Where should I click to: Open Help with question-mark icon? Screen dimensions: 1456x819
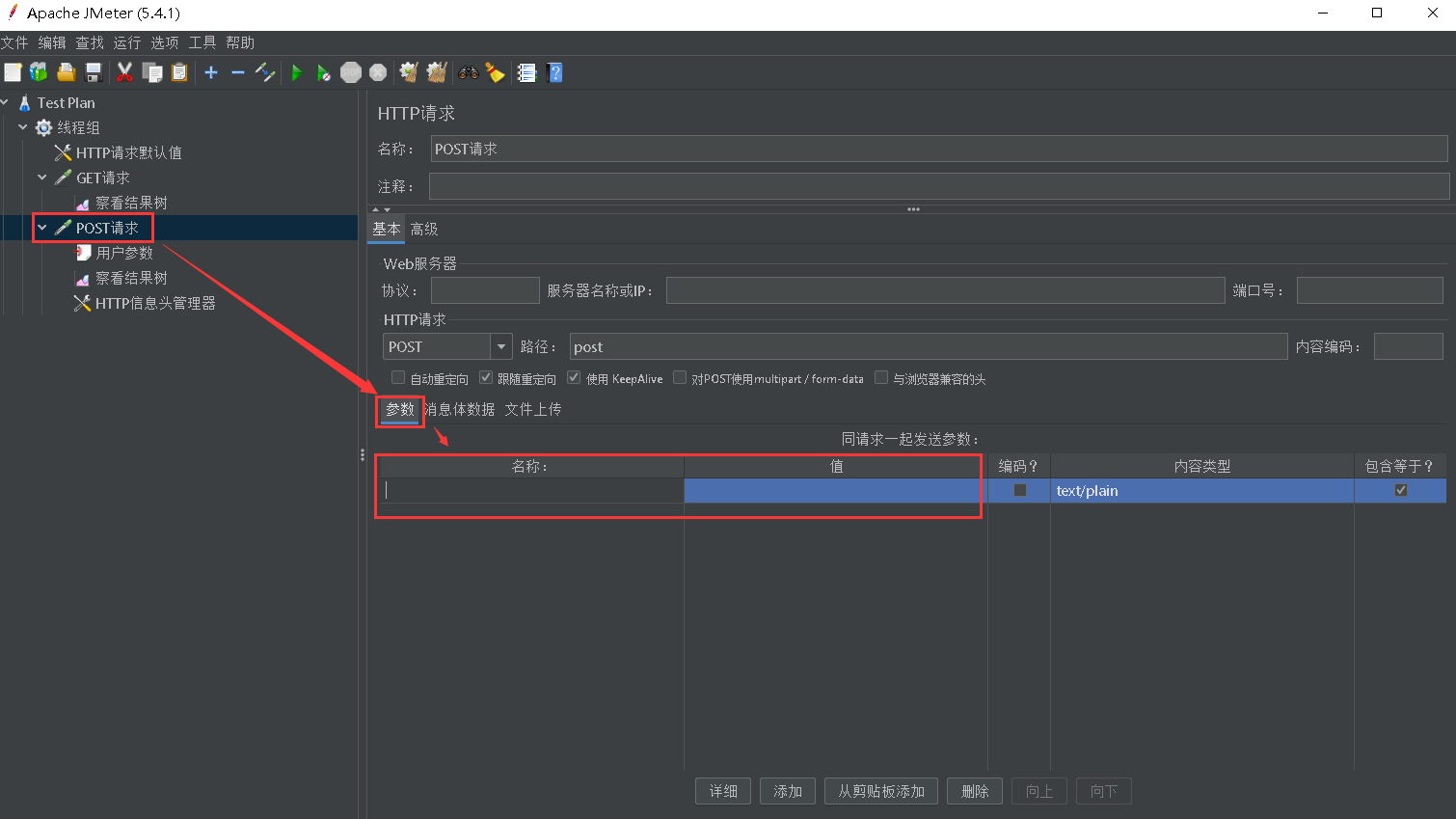click(554, 72)
